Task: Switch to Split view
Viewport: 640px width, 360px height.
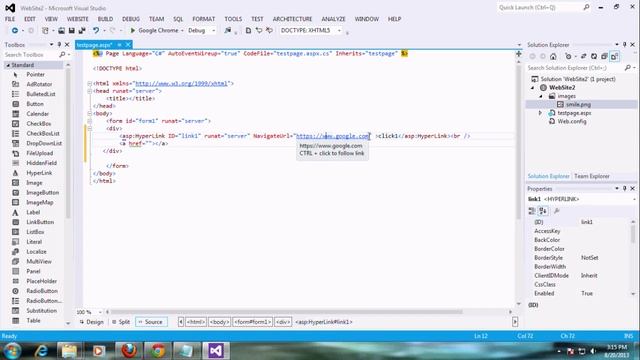Action: [121, 322]
